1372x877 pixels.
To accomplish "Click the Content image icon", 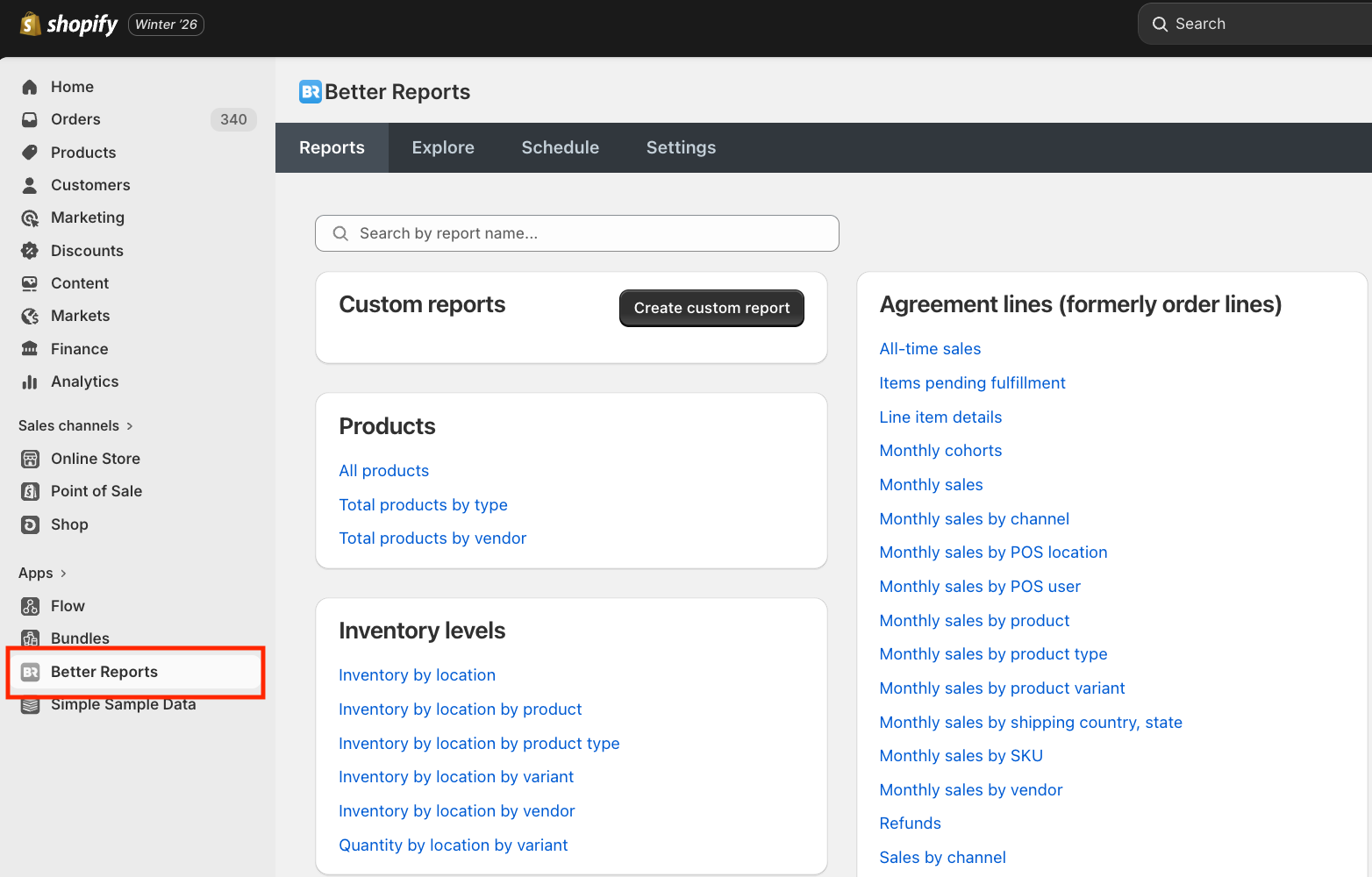I will pyautogui.click(x=30, y=283).
